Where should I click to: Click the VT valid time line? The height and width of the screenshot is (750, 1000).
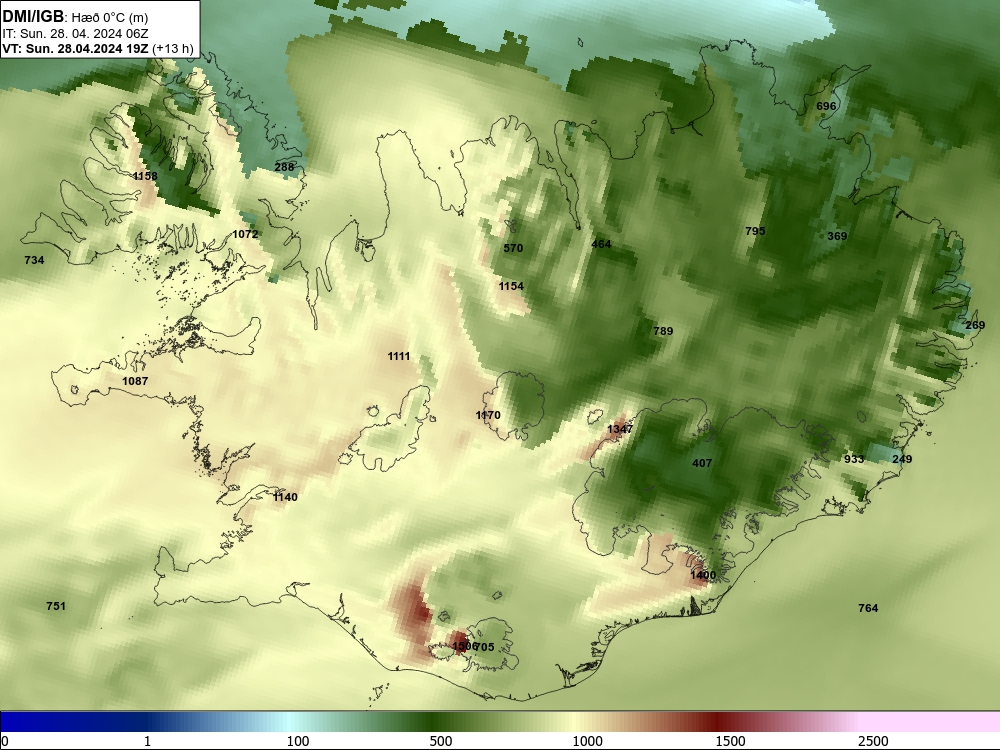(x=98, y=48)
